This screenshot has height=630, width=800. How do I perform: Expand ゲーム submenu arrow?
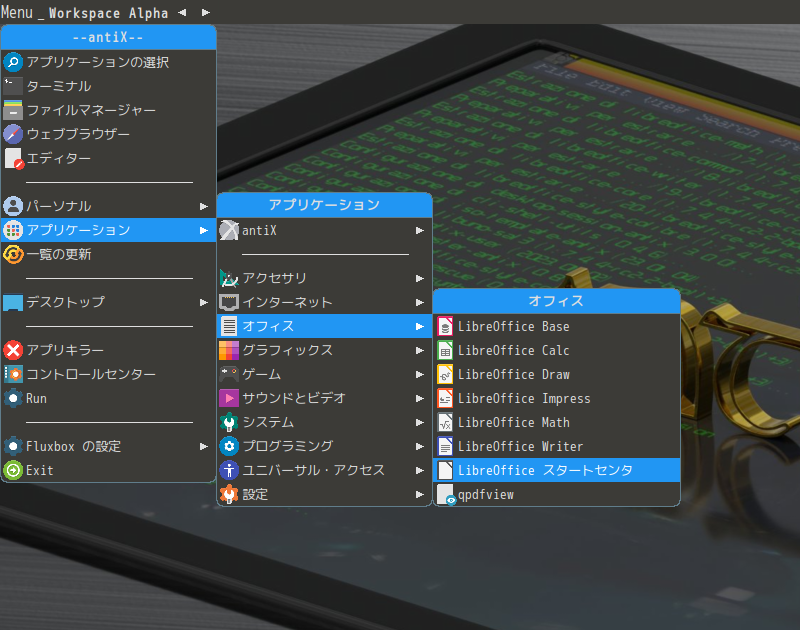[x=420, y=374]
